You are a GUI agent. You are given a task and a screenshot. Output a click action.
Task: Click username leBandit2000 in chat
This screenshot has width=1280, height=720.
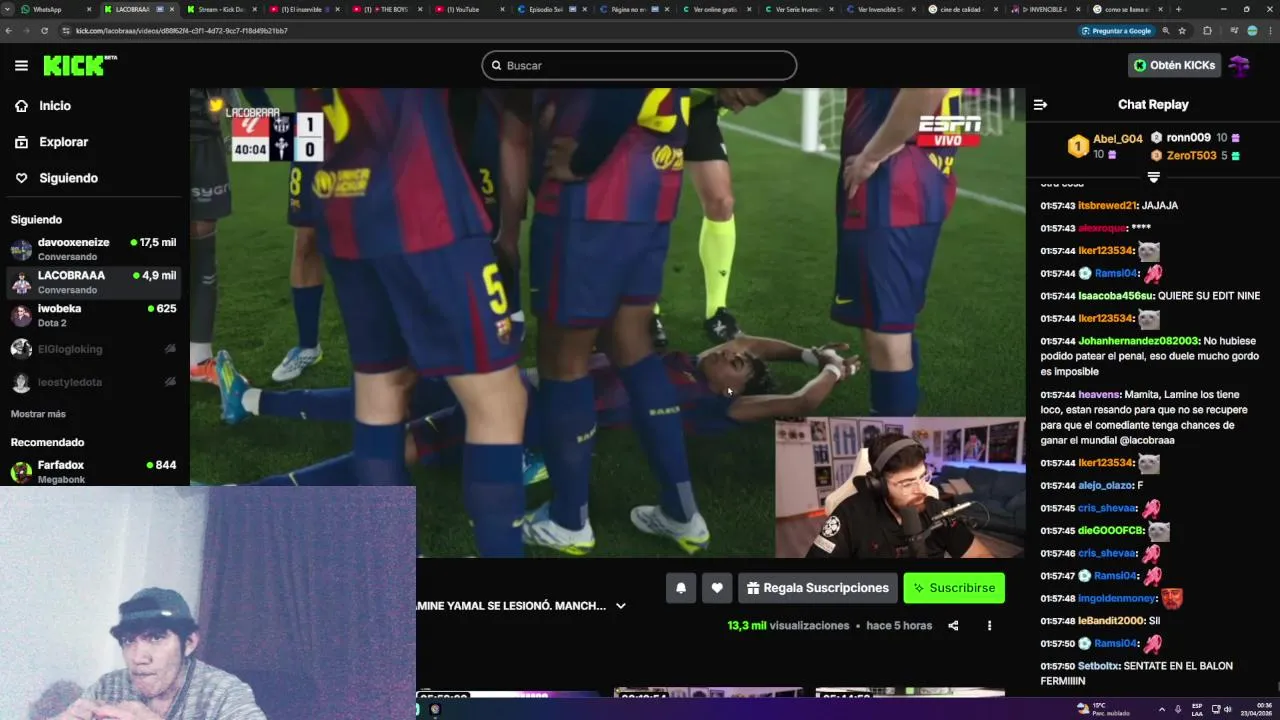click(1110, 621)
